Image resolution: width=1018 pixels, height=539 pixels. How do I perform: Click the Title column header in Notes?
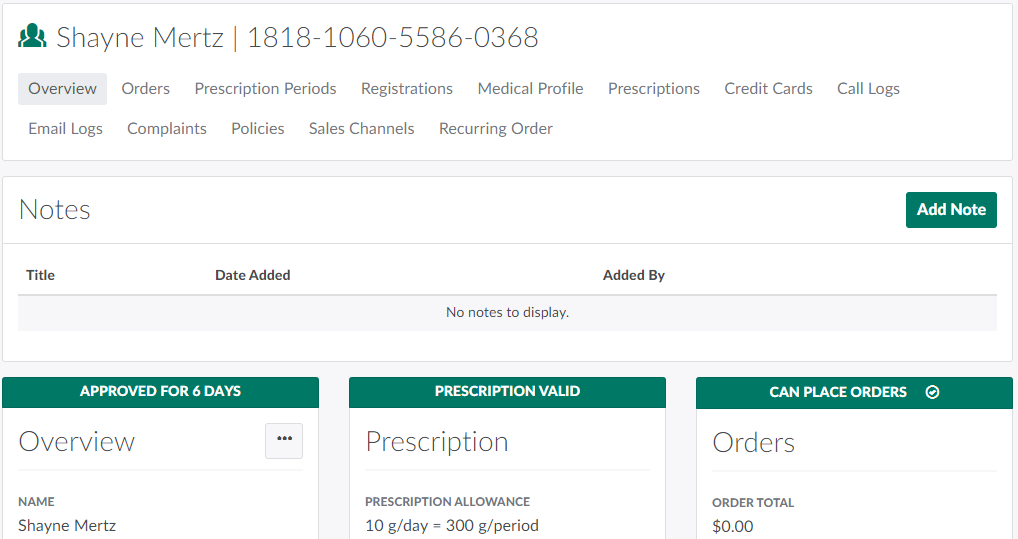[x=40, y=275]
